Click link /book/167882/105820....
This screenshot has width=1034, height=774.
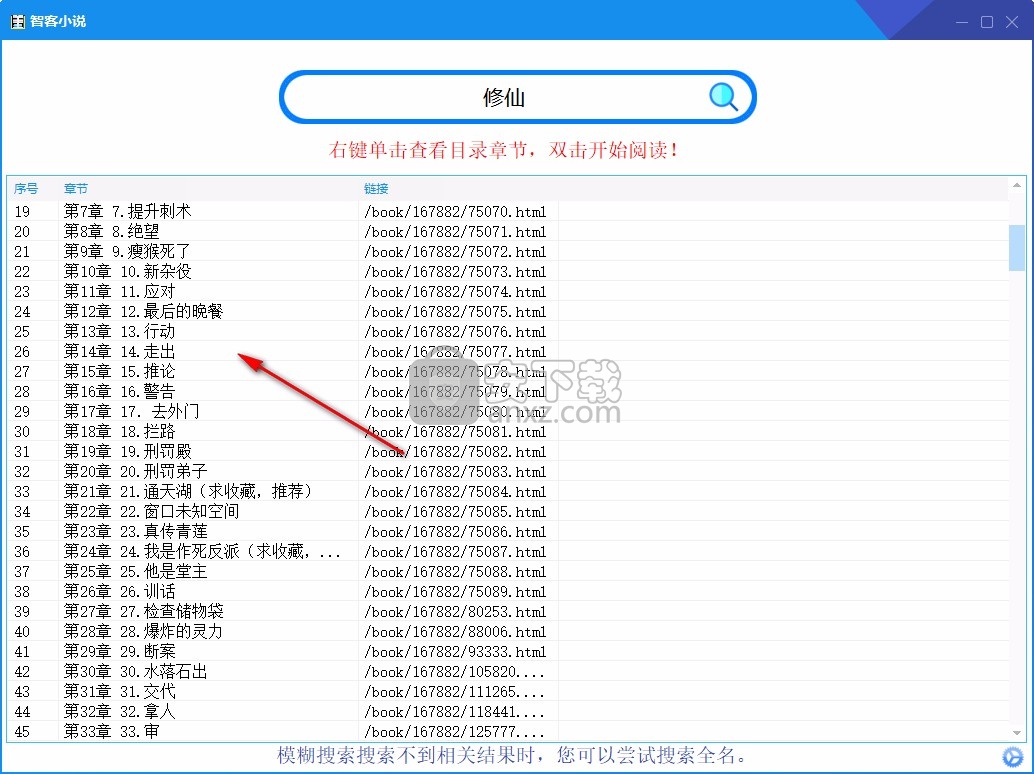(x=454, y=671)
